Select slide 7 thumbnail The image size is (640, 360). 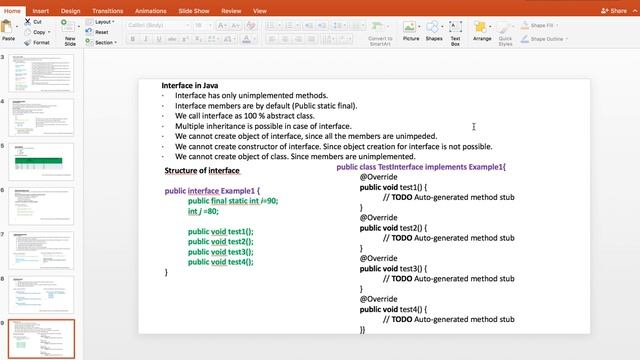click(41, 250)
